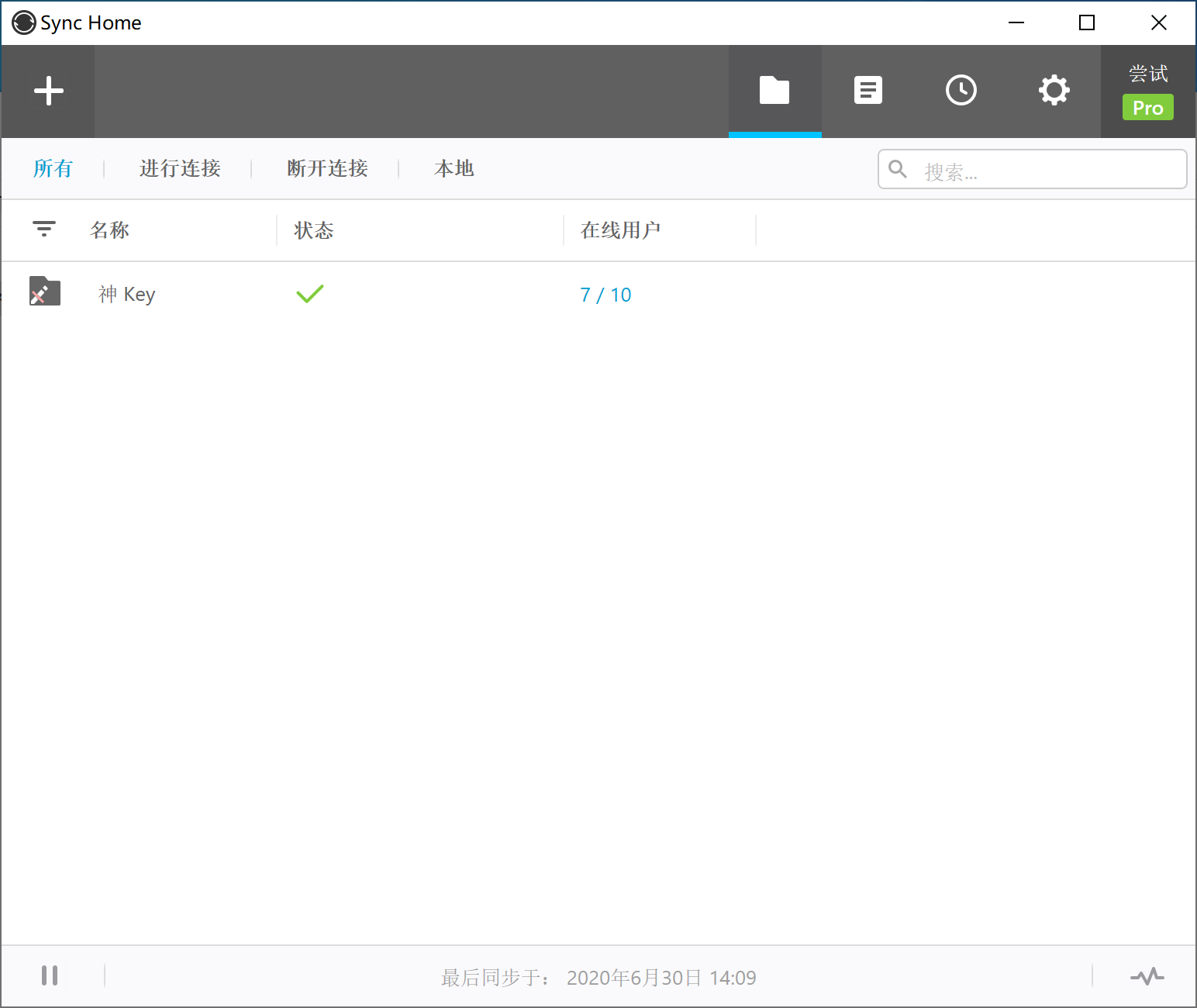
Task: Click the last sync time 2020年6月30日 14:09
Action: (661, 978)
